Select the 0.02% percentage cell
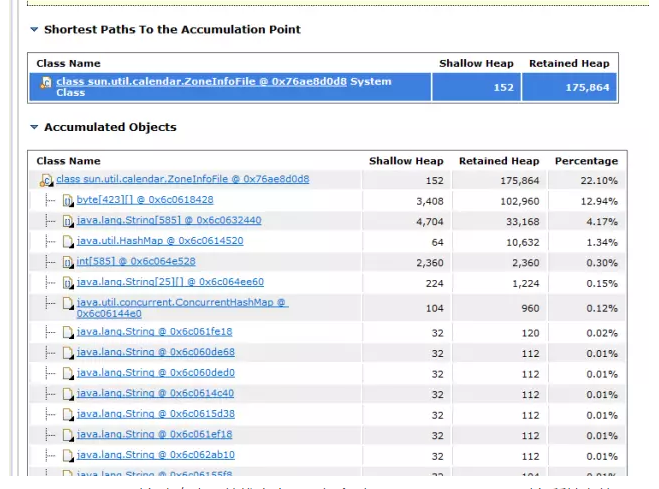 [602, 333]
